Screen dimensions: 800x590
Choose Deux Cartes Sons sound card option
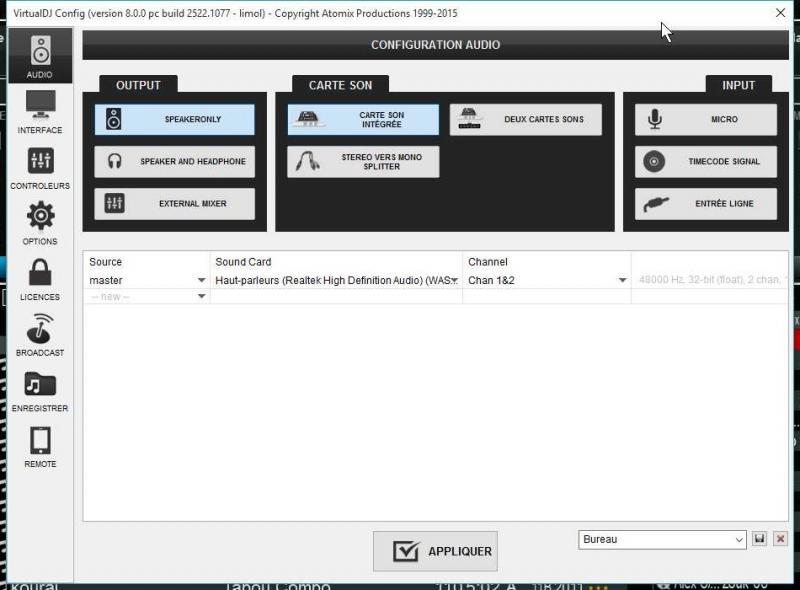click(526, 120)
